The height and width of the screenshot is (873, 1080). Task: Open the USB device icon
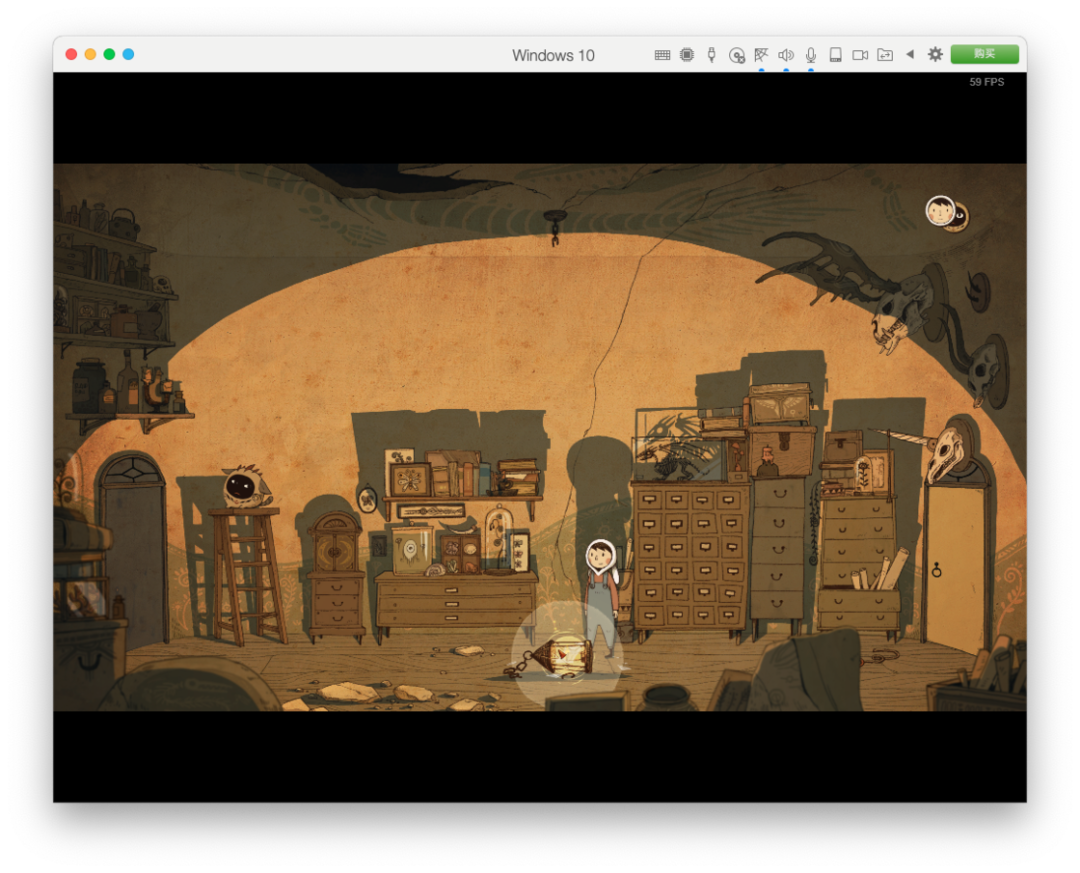click(712, 54)
